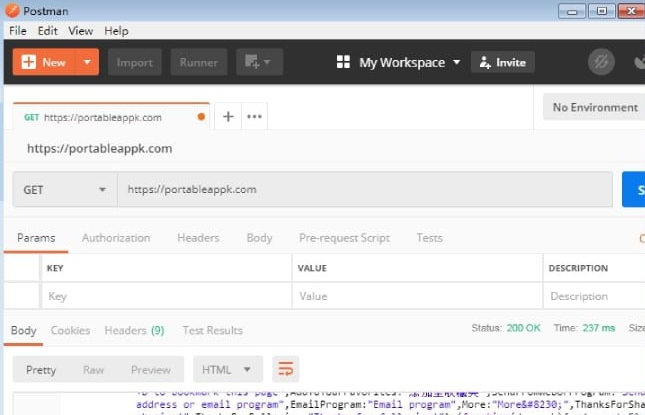Click the Value parameter input cell
The width and height of the screenshot is (645, 415).
(418, 296)
